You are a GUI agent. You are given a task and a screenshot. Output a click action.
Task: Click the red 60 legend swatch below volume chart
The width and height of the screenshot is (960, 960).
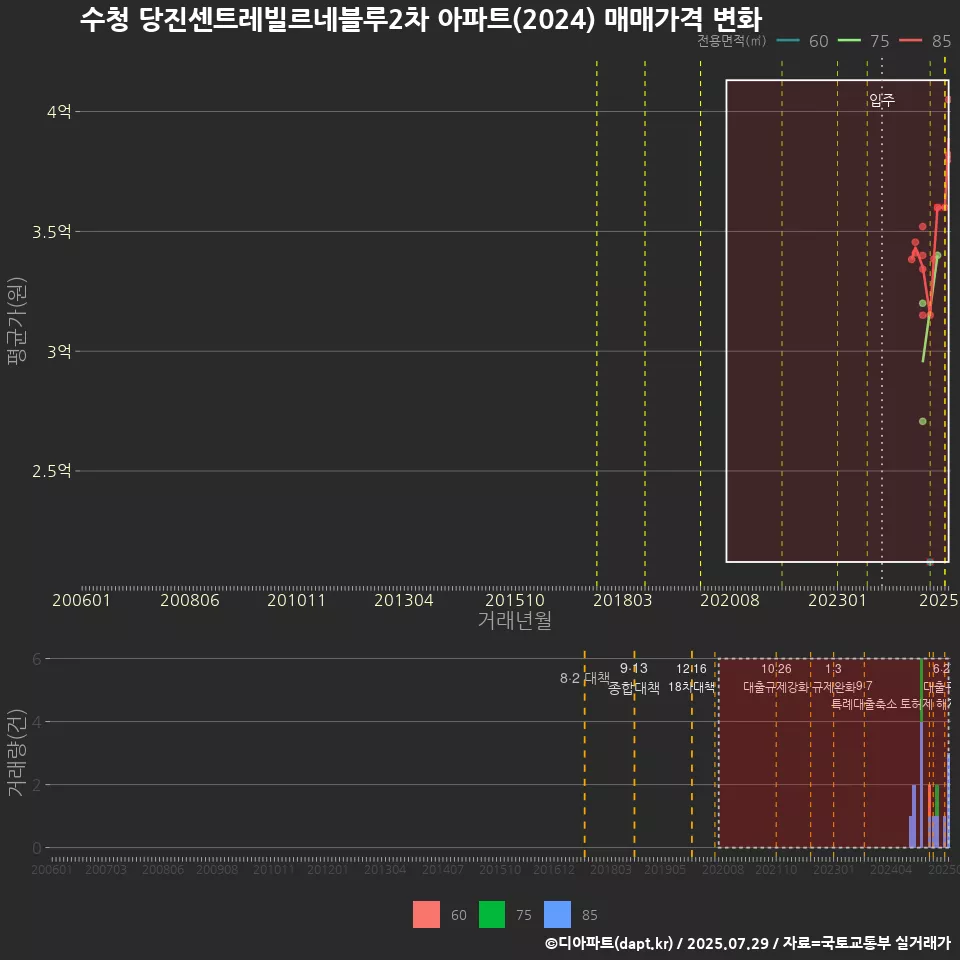tap(426, 915)
